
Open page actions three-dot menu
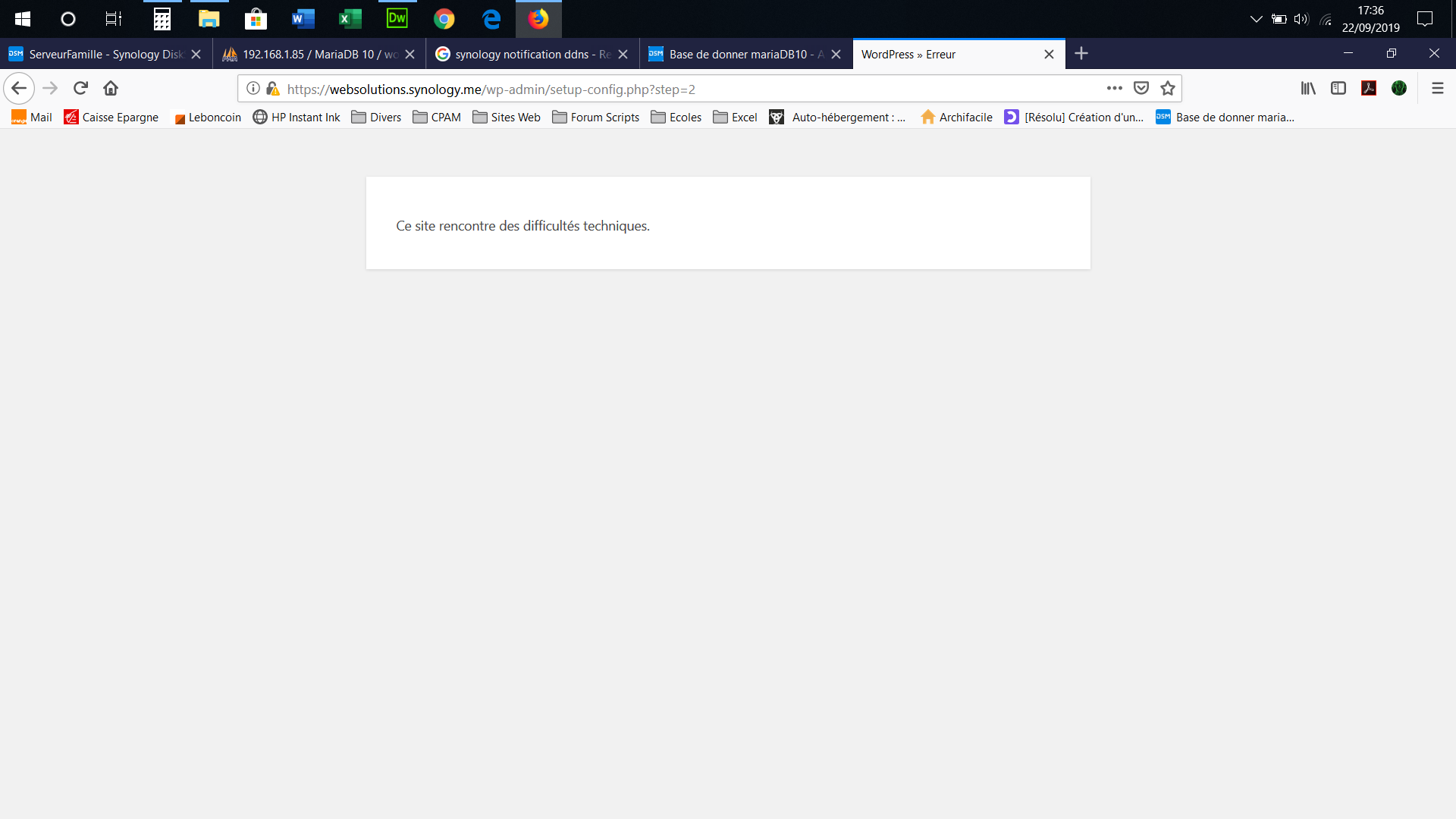pos(1114,89)
